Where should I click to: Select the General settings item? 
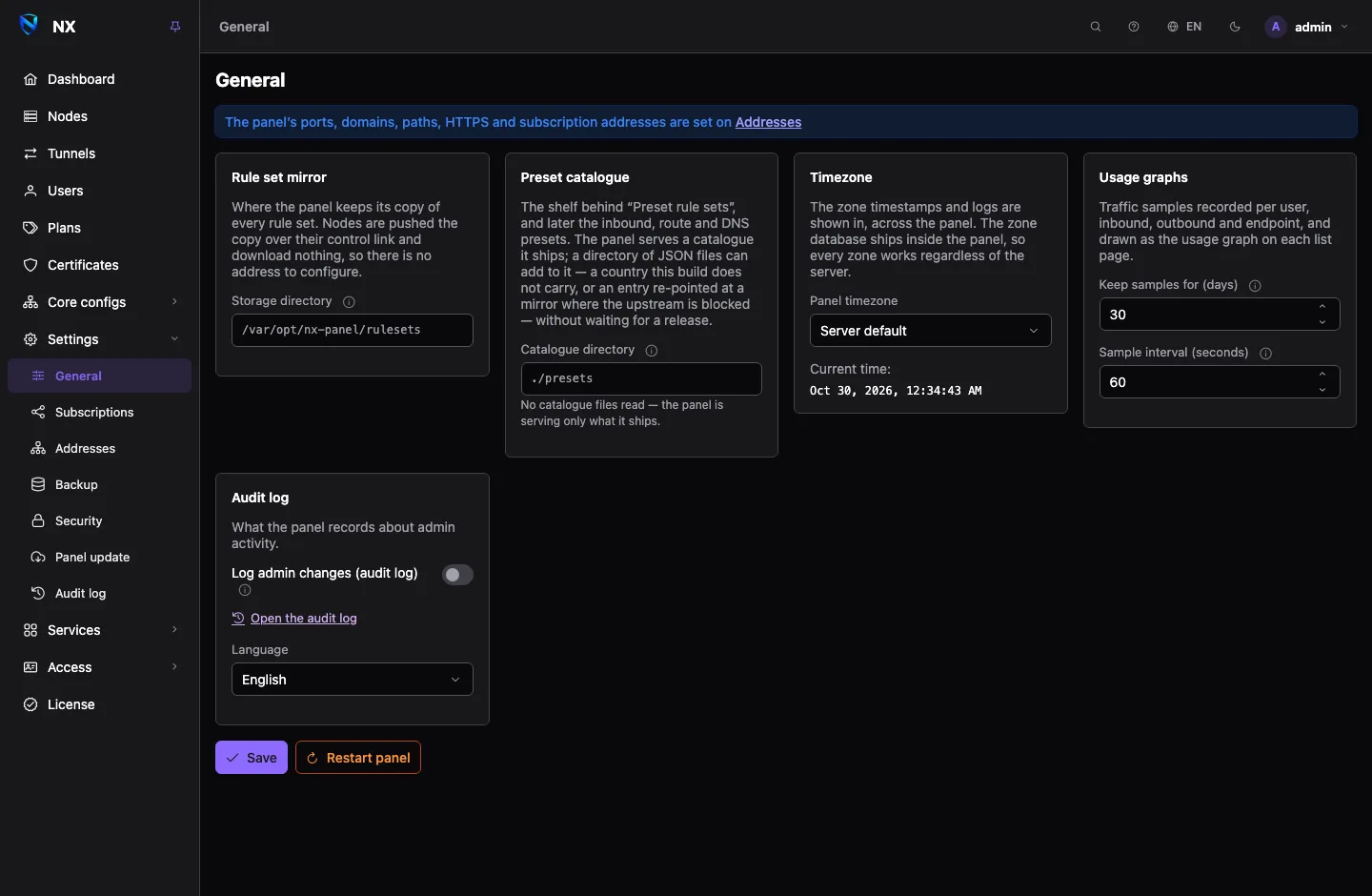[100, 376]
